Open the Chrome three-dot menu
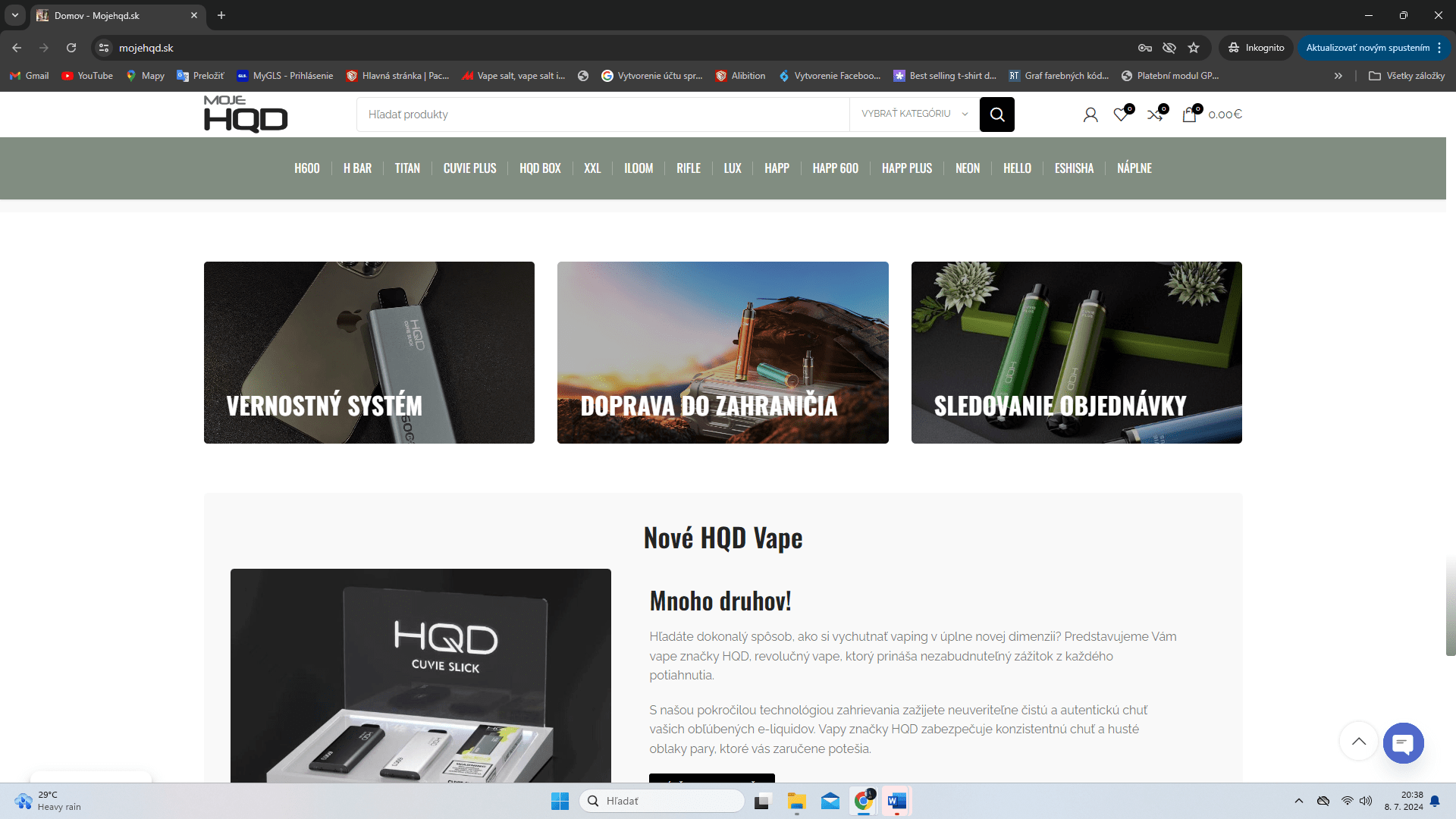 [1439, 48]
